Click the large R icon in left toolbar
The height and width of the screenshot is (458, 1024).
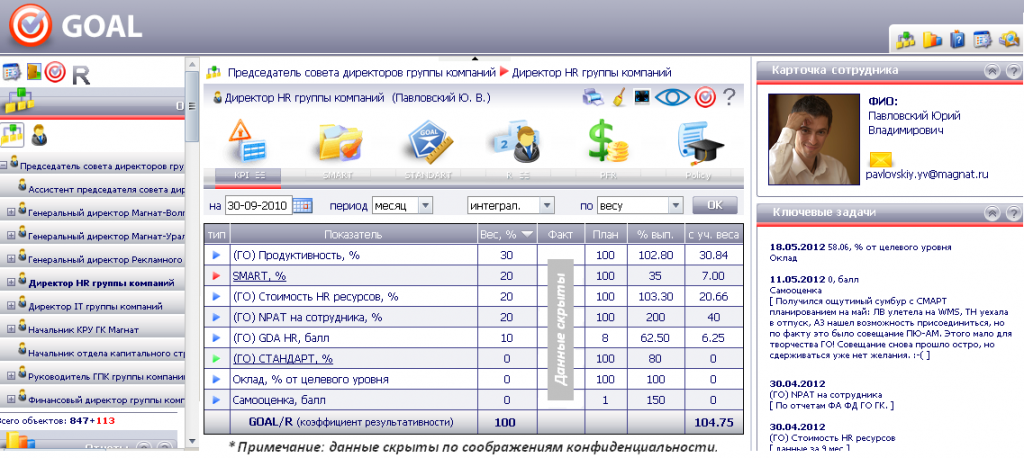[x=81, y=75]
